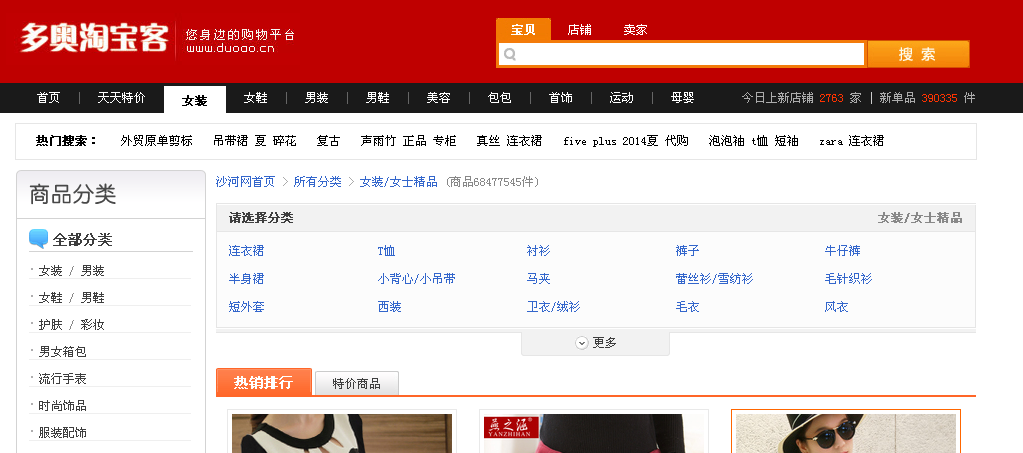Open the sunglasses hat product thumbnail
Screen dimensions: 1023x453
(845, 432)
